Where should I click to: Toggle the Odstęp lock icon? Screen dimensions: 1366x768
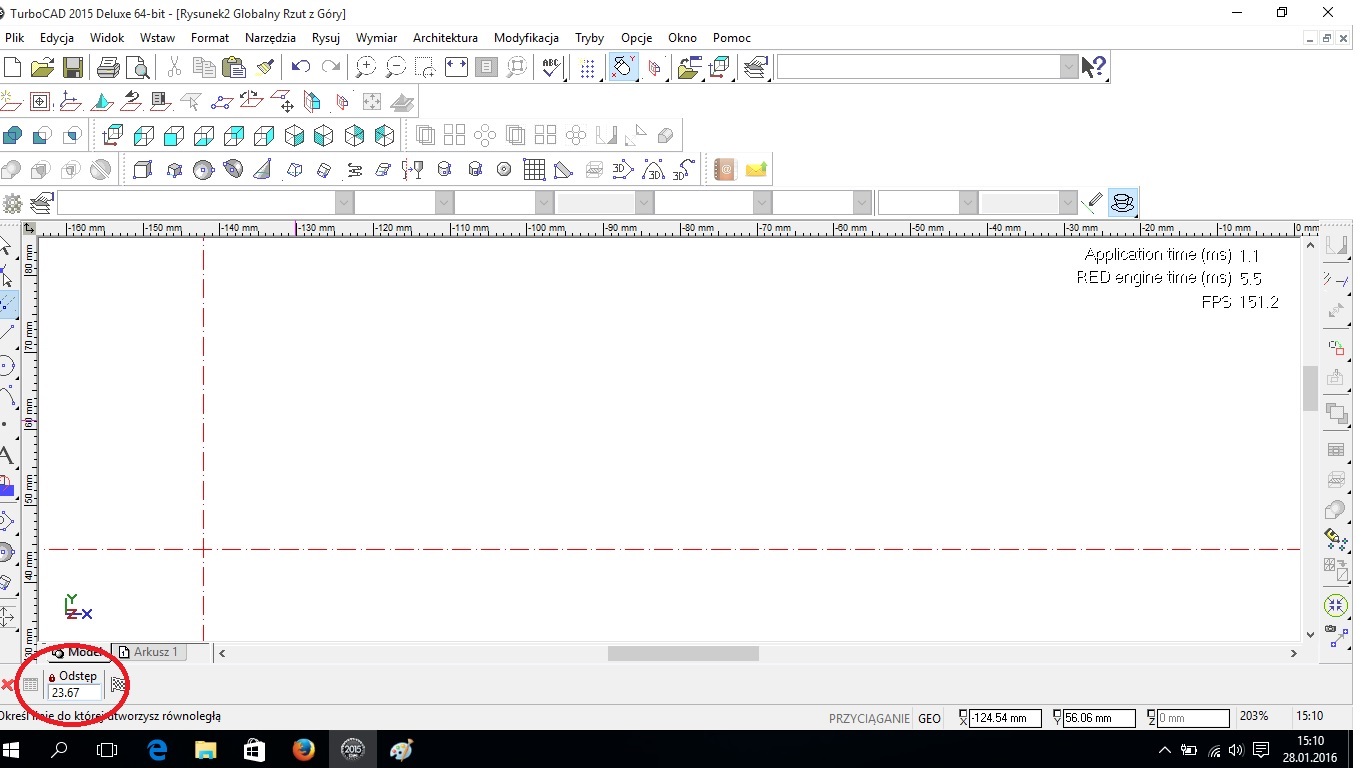point(52,677)
